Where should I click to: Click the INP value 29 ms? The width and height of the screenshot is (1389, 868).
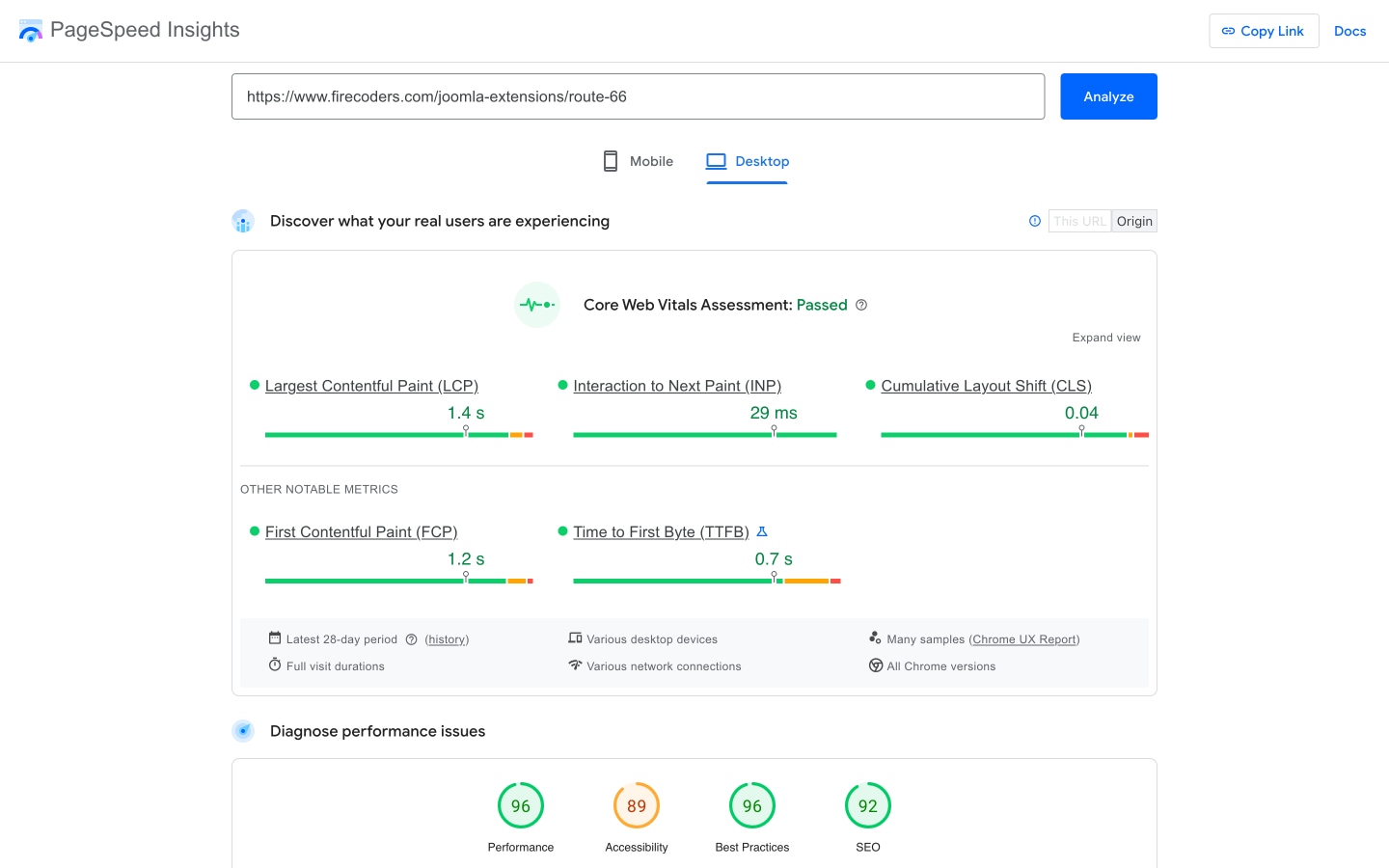point(774,413)
